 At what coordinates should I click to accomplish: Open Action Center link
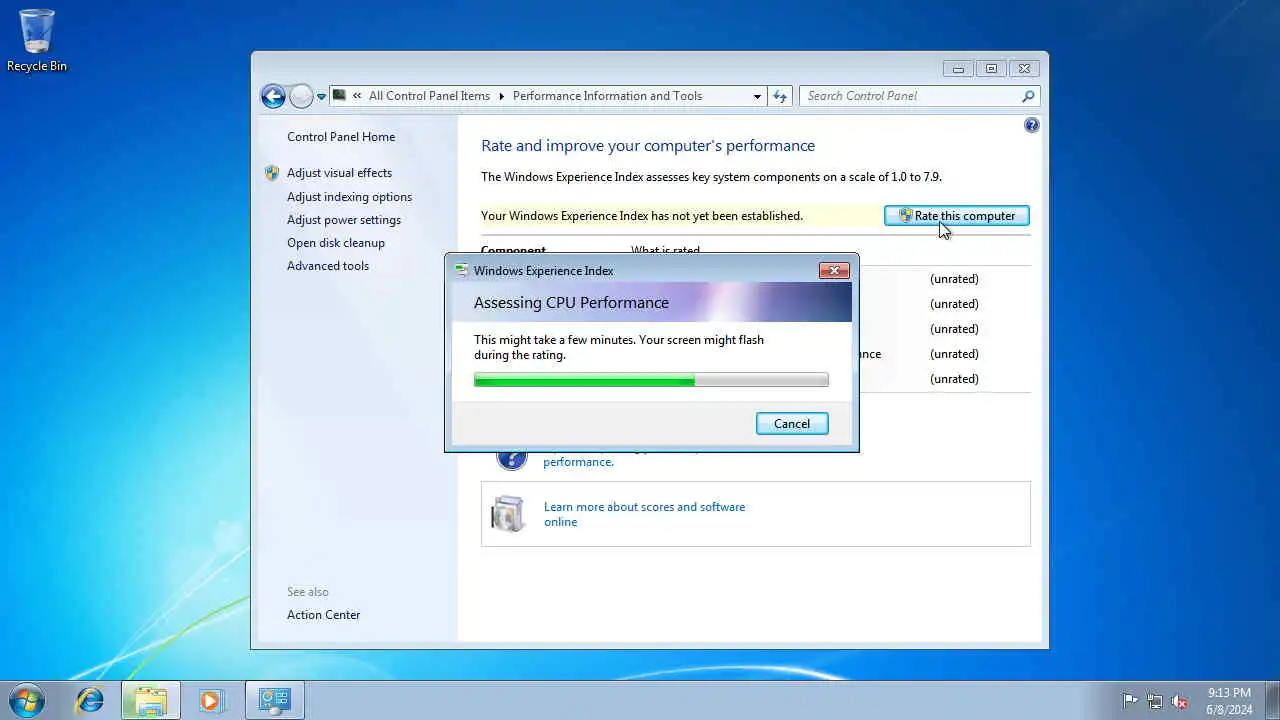click(323, 615)
